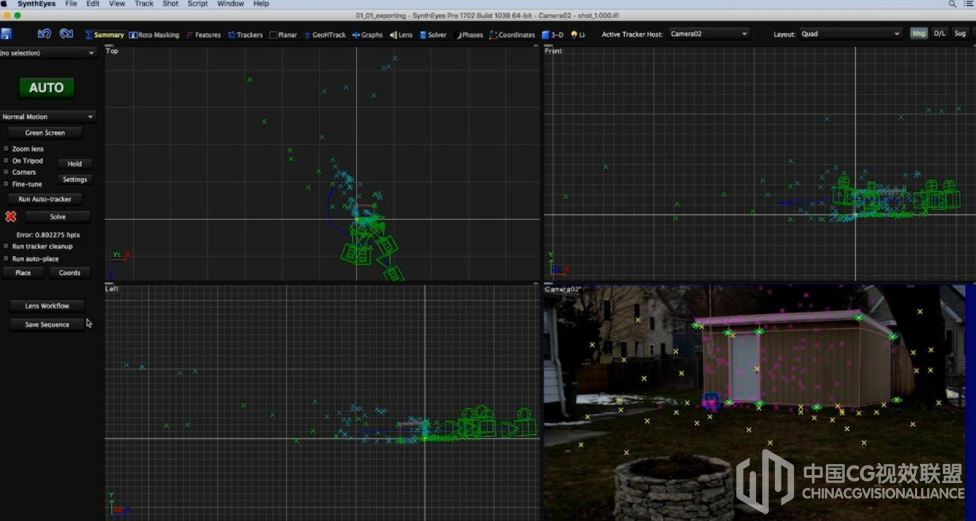Click the Solve button

click(x=58, y=217)
